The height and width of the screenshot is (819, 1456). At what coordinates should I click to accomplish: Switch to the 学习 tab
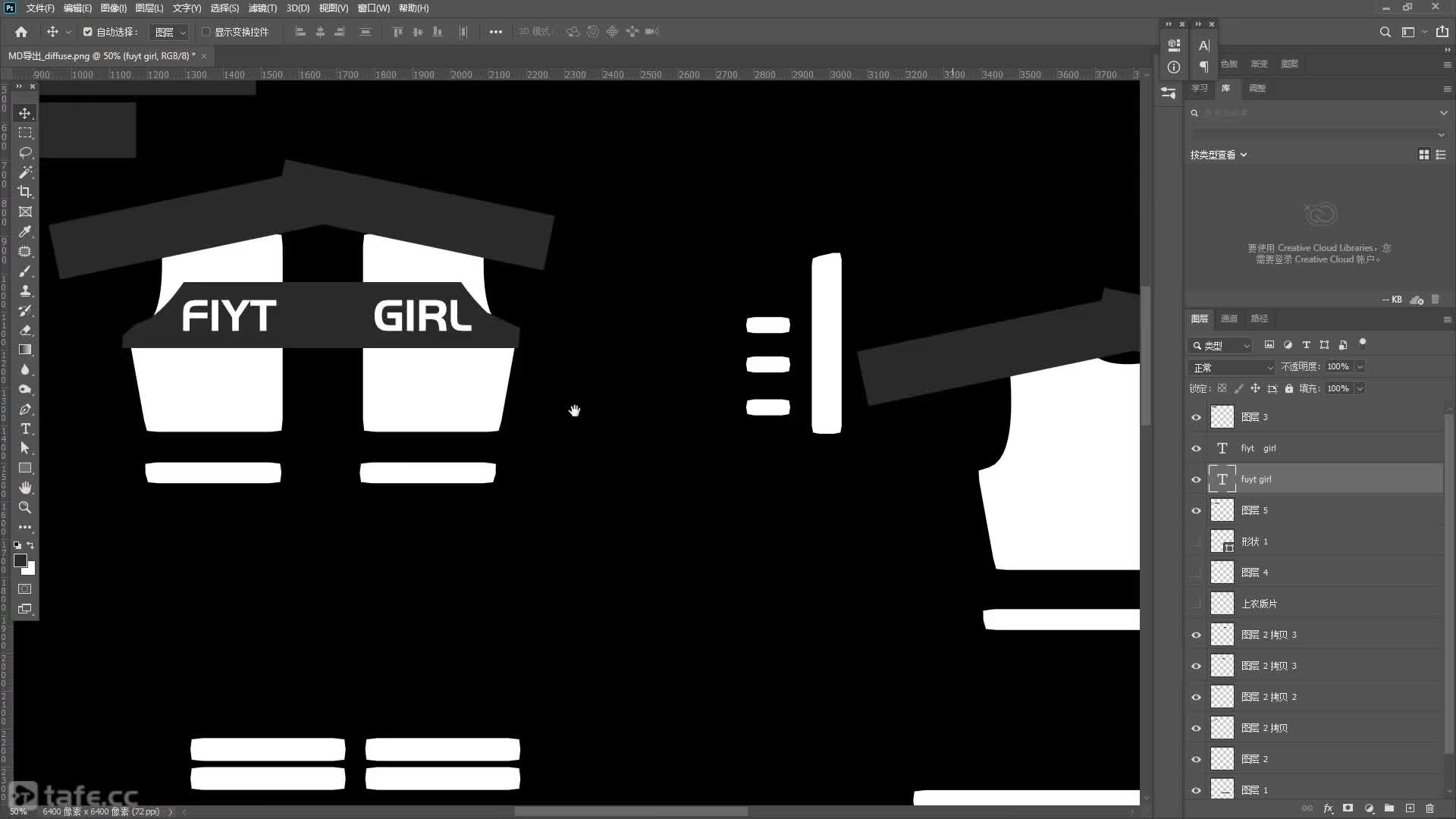1200,88
